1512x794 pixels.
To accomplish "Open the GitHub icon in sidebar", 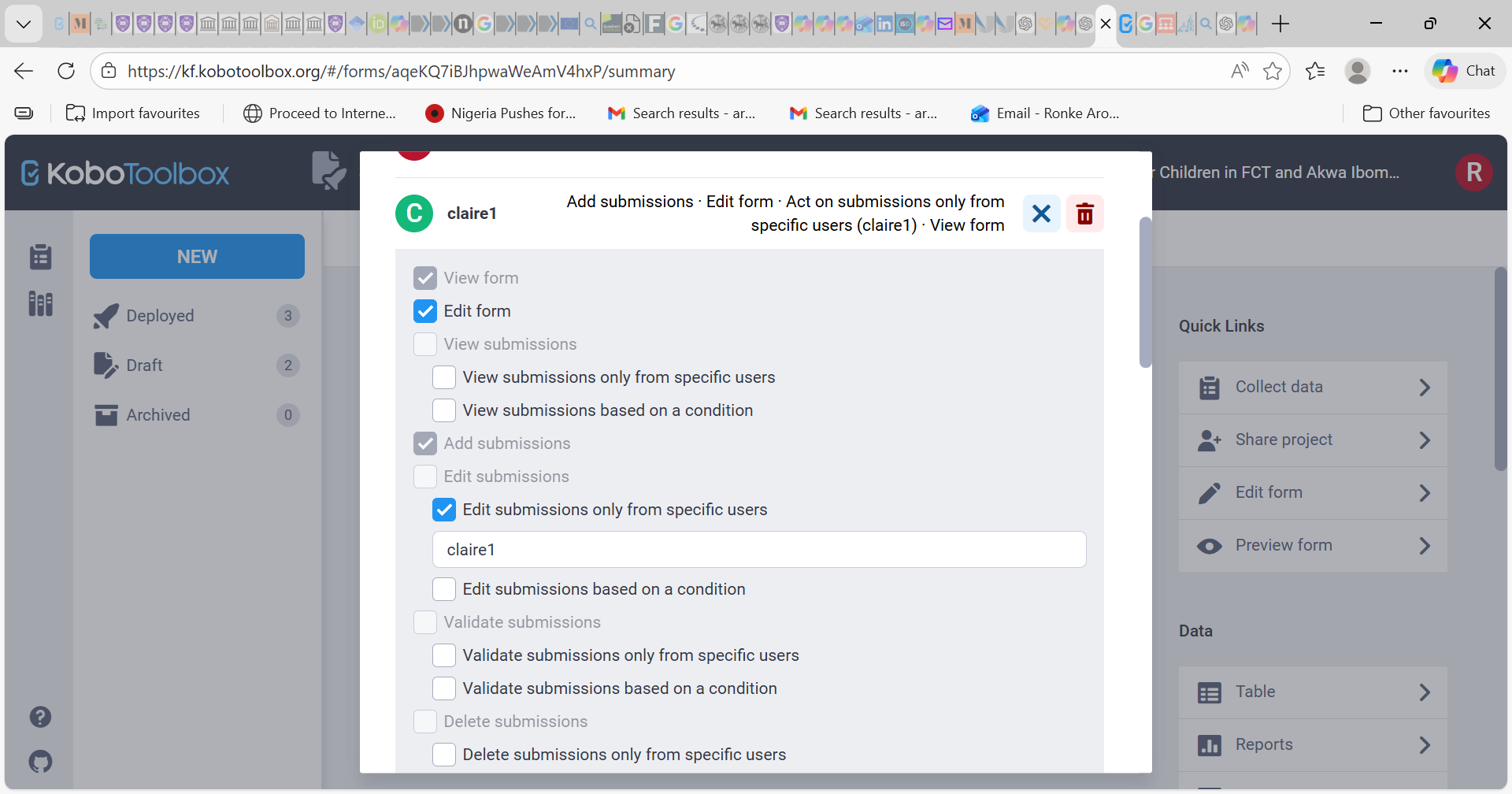I will [x=40, y=762].
